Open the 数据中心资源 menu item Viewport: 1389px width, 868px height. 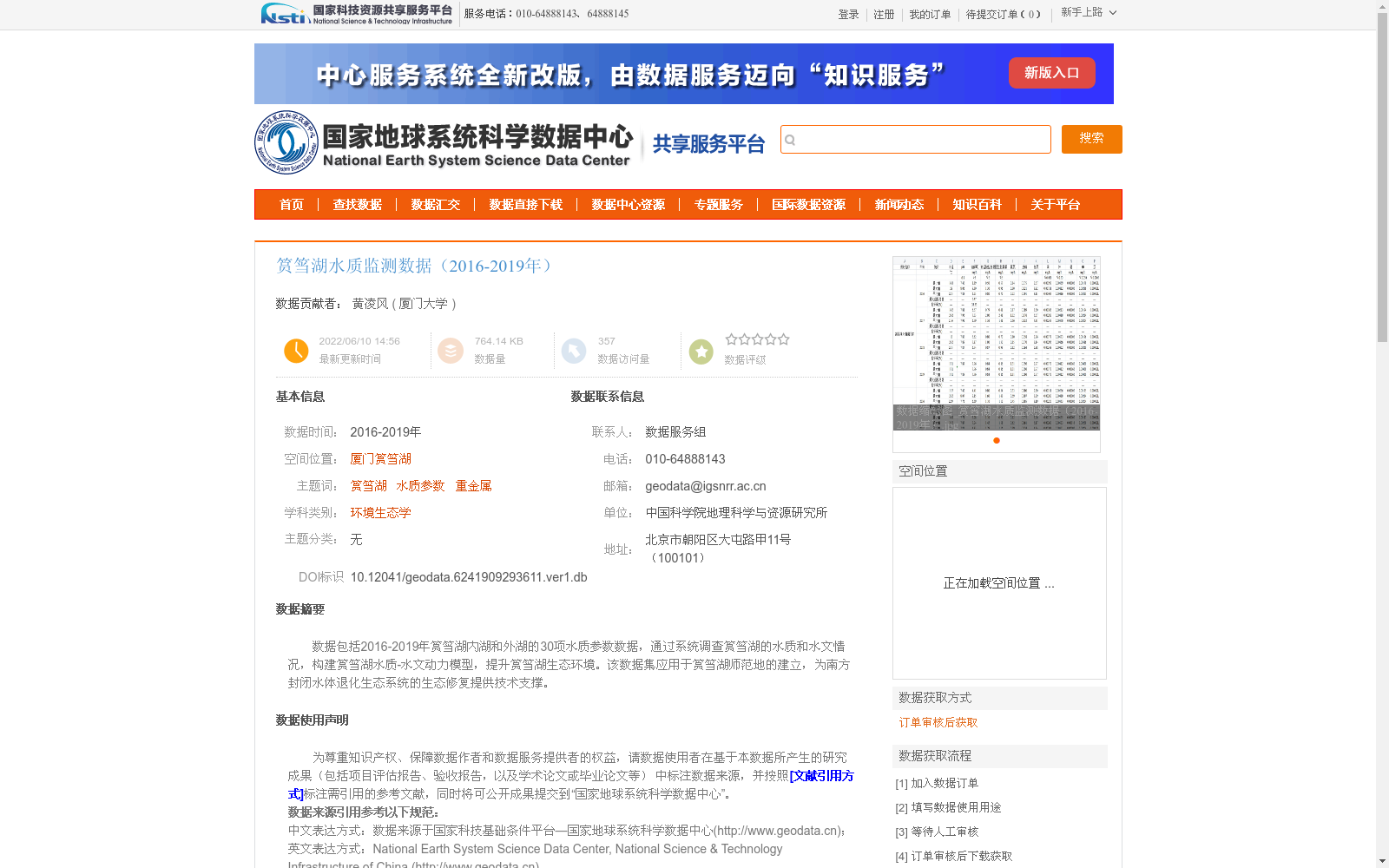(x=629, y=205)
